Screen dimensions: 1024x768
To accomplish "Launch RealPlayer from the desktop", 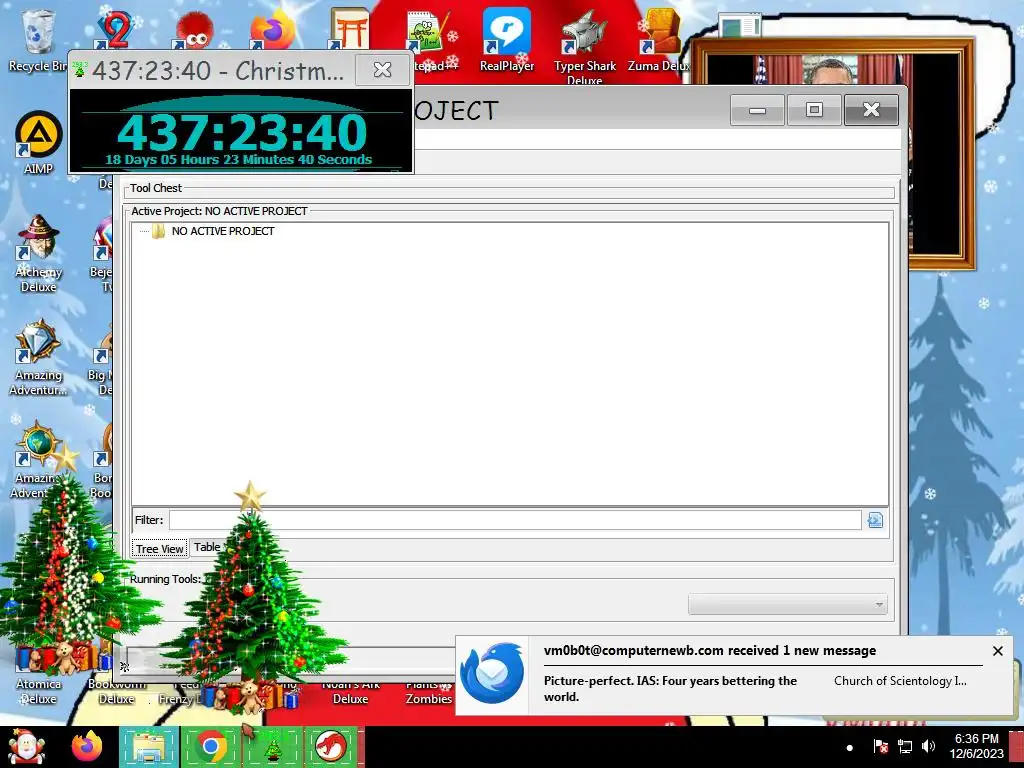I will tap(507, 39).
